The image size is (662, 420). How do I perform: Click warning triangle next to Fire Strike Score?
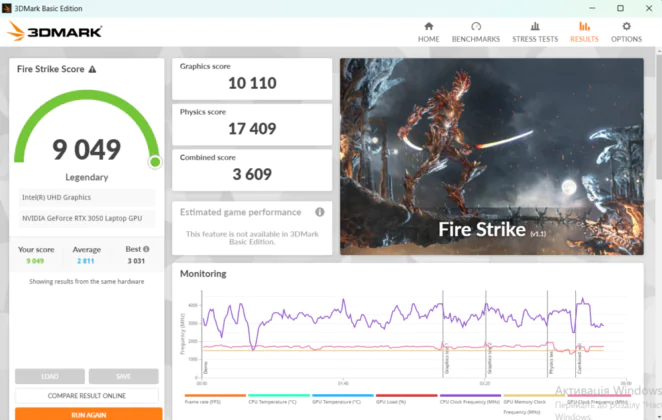click(x=92, y=69)
